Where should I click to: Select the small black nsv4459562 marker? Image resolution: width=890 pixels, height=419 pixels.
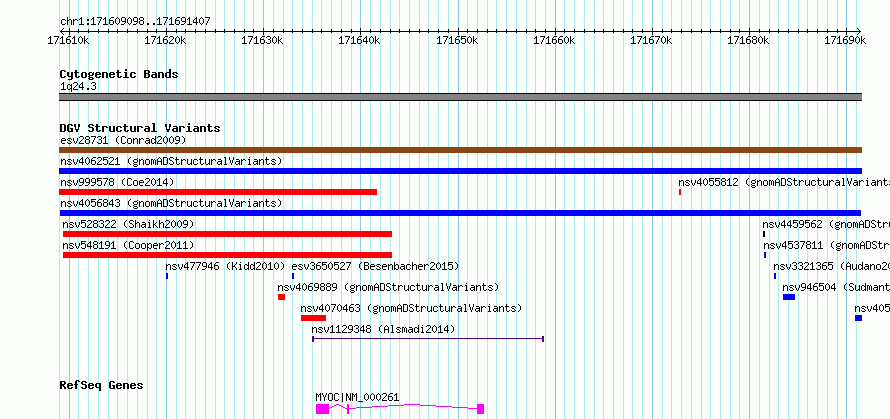click(764, 234)
